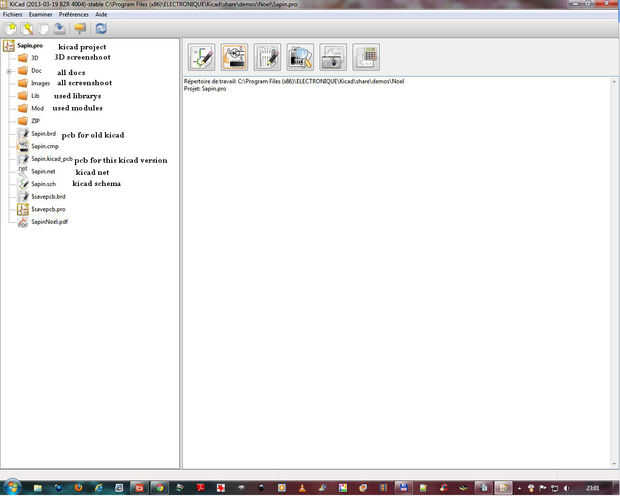
Task: Launch the Eeschema schematic editor
Action: 202,57
